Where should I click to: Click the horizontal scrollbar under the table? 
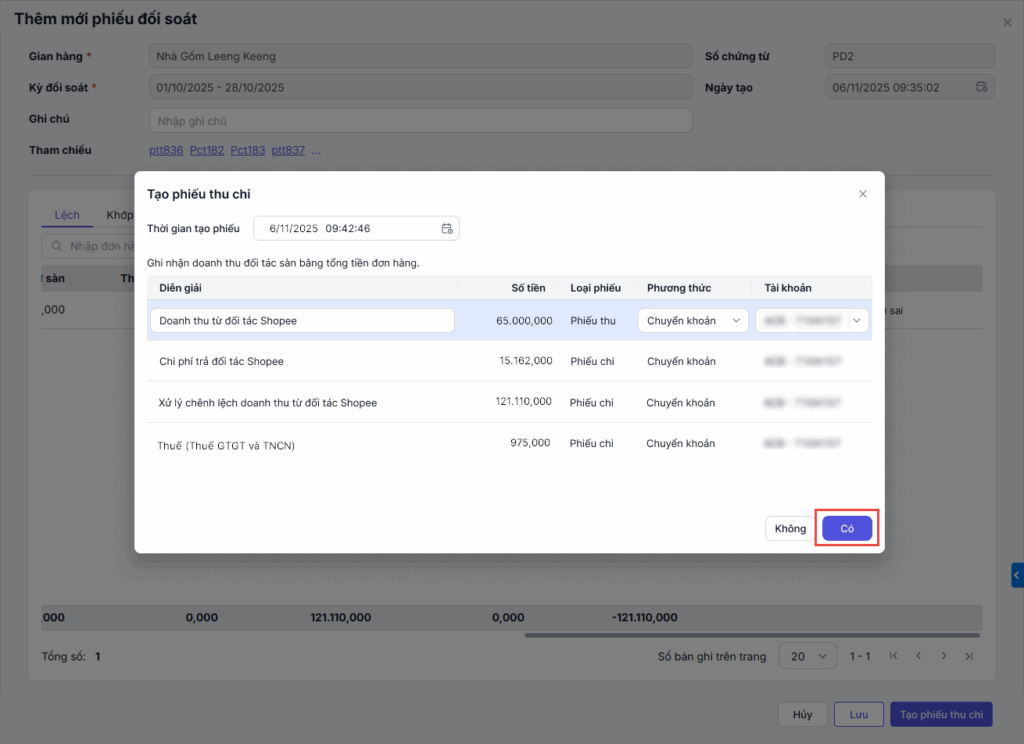(750, 635)
